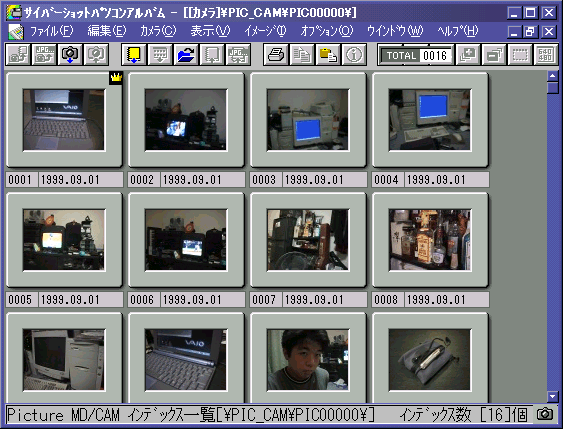
Task: Open the blue folder icon in toolbar
Action: point(186,55)
